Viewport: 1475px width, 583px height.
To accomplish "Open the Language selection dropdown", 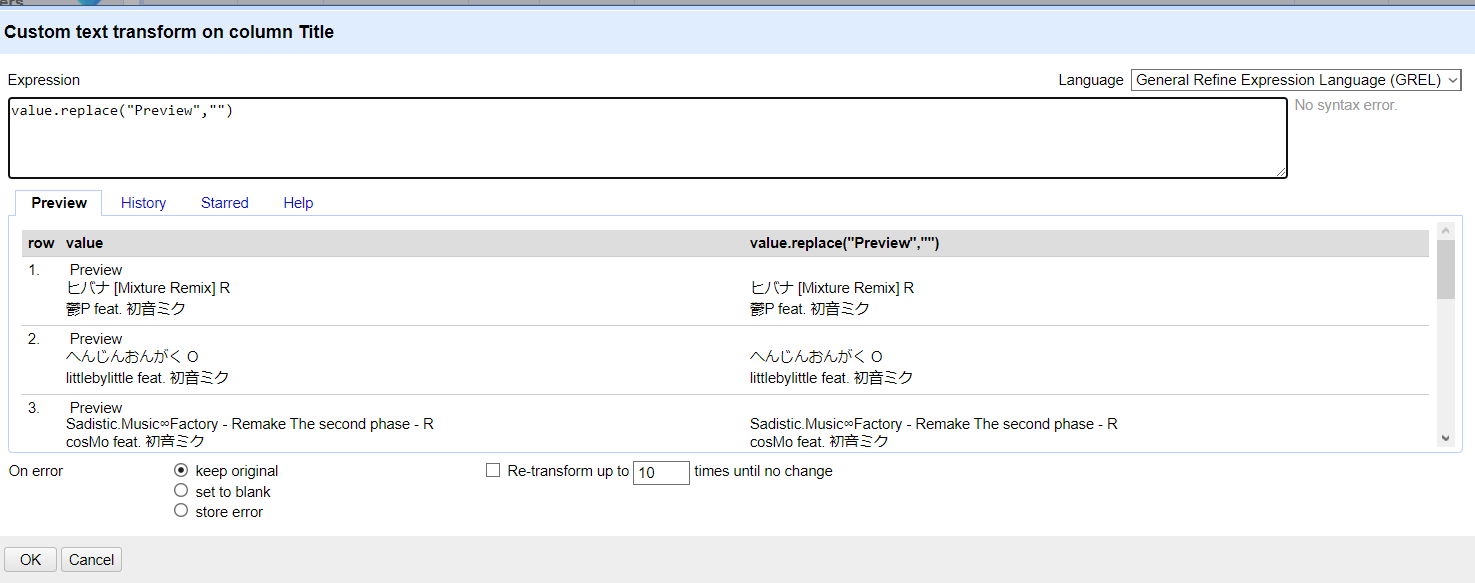I will pos(1295,79).
